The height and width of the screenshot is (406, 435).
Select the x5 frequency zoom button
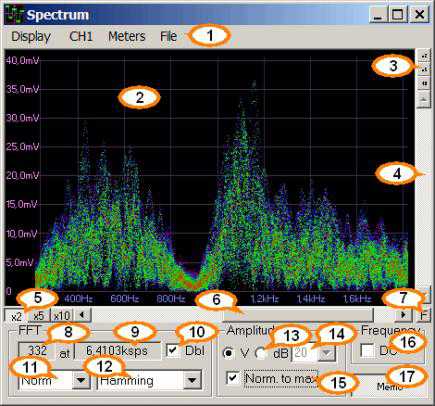pos(39,315)
